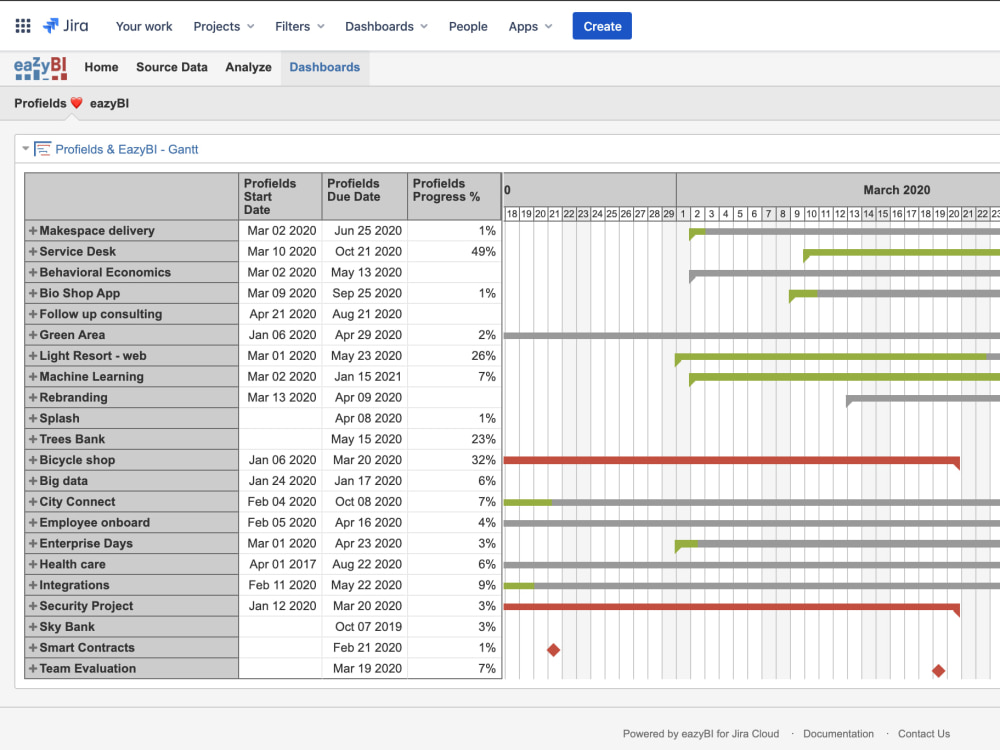The height and width of the screenshot is (750, 1000).
Task: Click the red Security Project Gantt bar
Action: (731, 607)
